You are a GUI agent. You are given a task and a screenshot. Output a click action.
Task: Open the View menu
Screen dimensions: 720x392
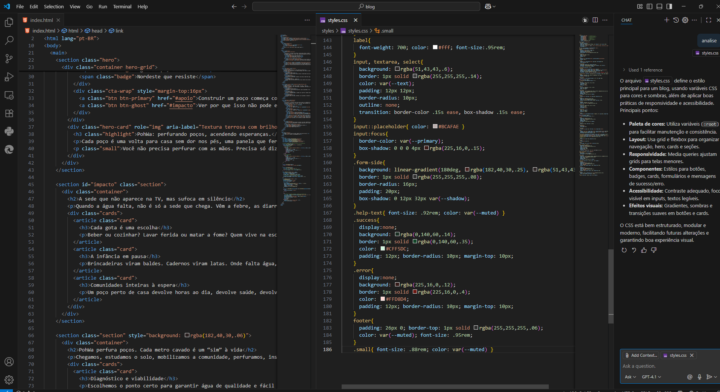coord(75,6)
